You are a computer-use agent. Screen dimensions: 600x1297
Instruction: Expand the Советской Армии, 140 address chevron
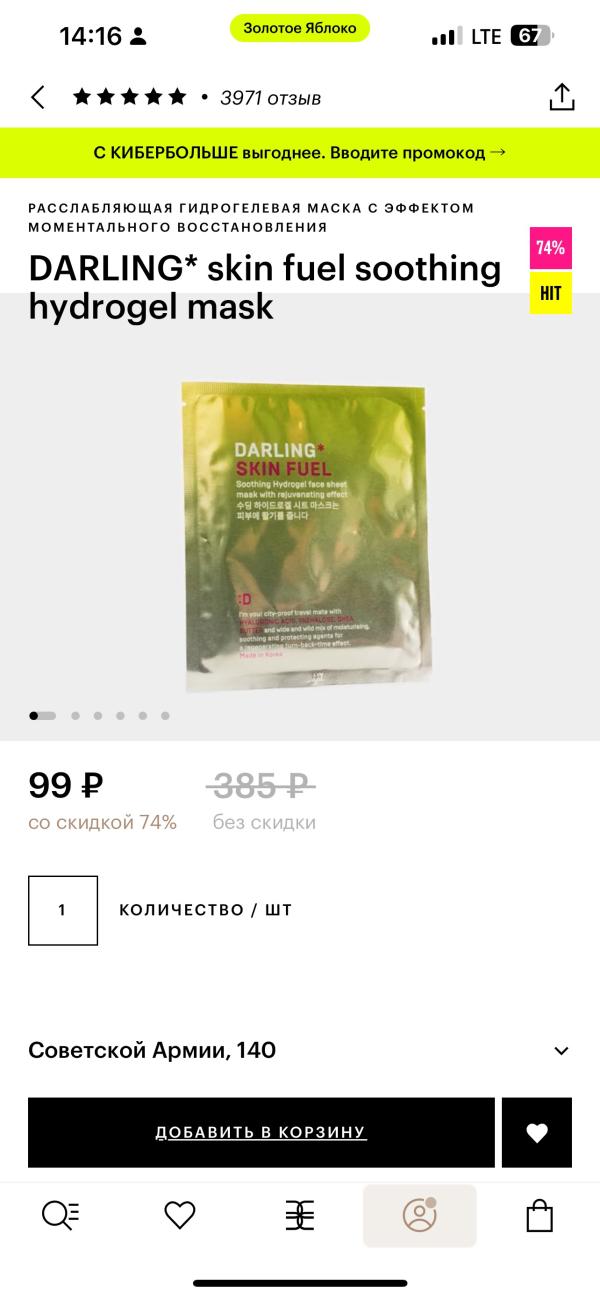(x=562, y=1051)
